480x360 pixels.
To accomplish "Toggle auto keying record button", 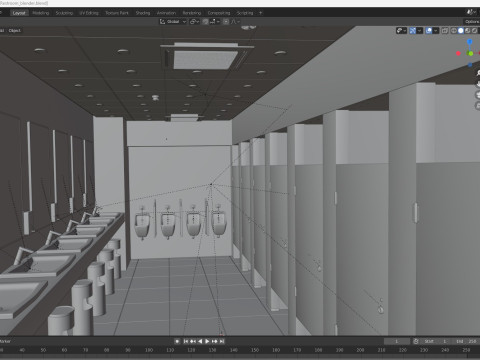I will [x=177, y=341].
